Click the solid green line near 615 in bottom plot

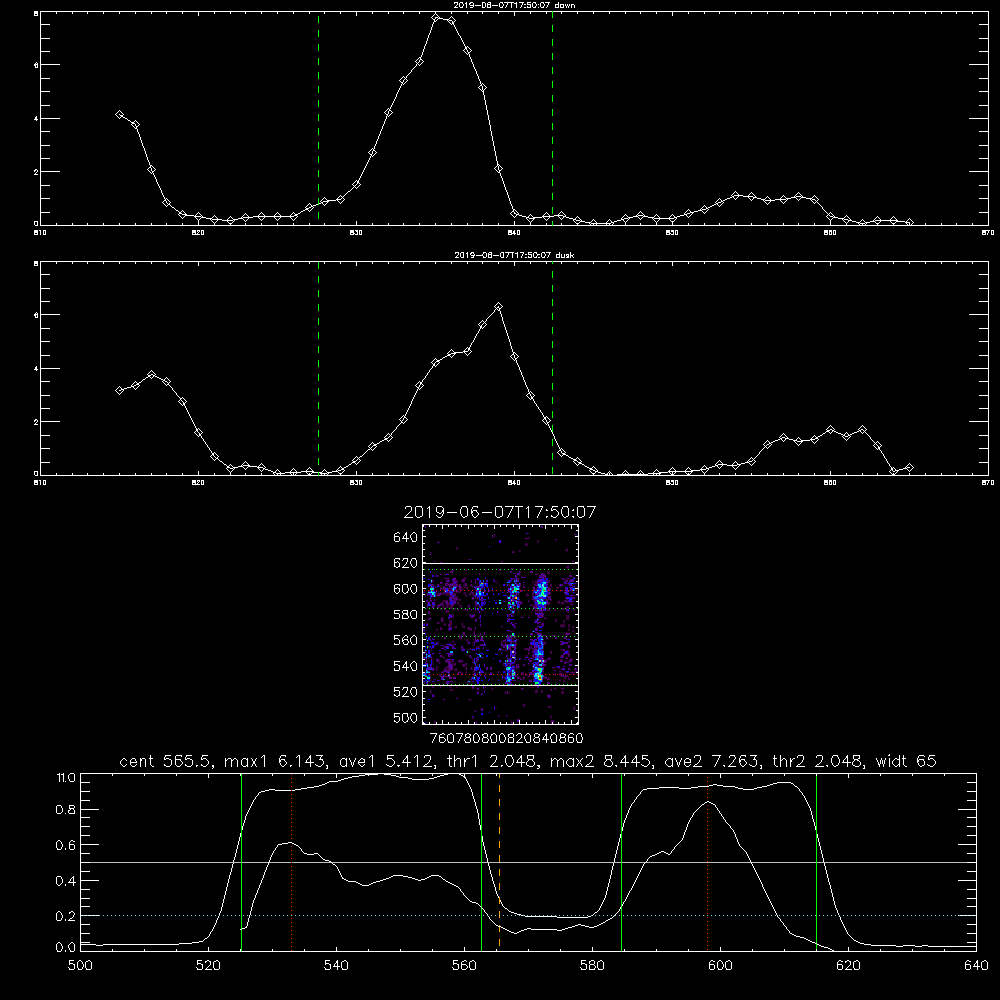pyautogui.click(x=816, y=861)
